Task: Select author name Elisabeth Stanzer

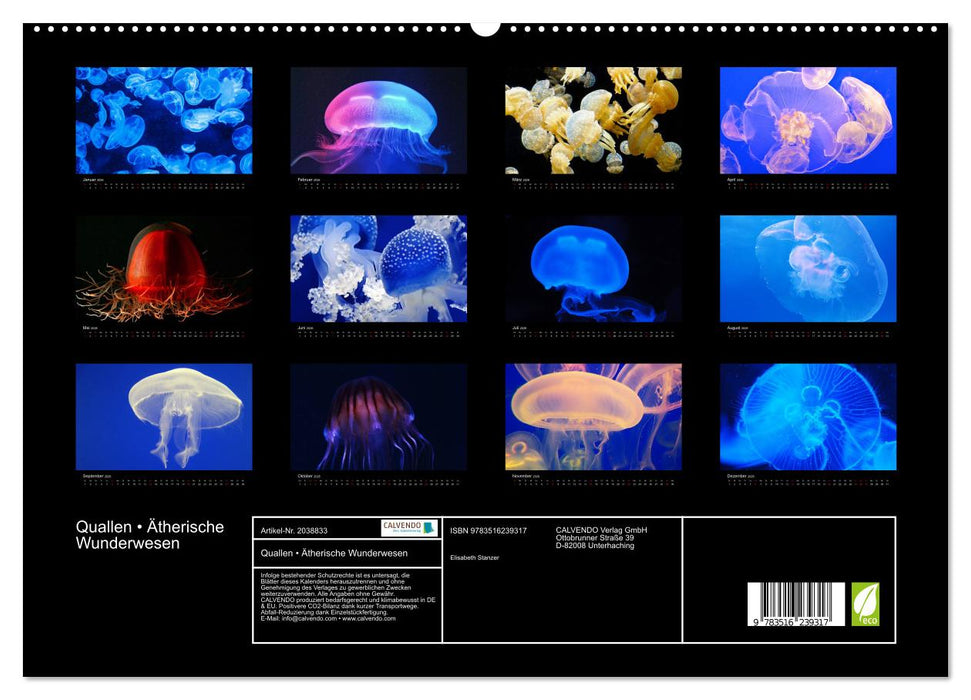Action: pos(475,556)
